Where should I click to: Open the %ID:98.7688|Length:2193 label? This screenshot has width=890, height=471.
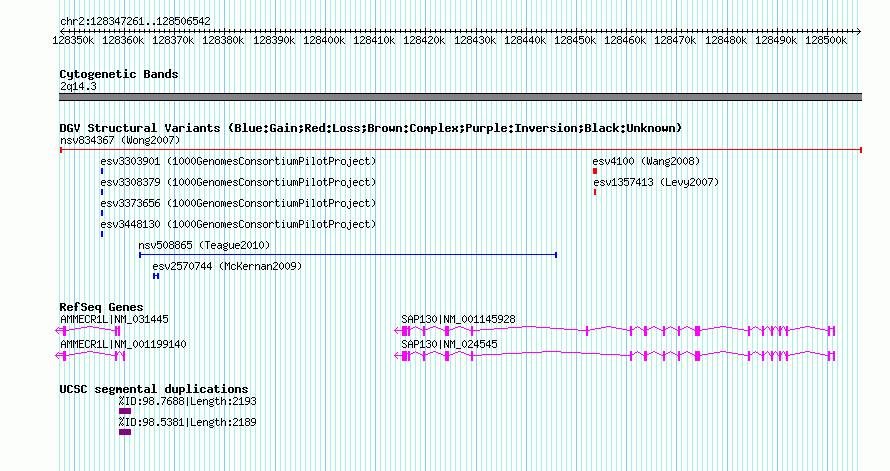pos(187,401)
